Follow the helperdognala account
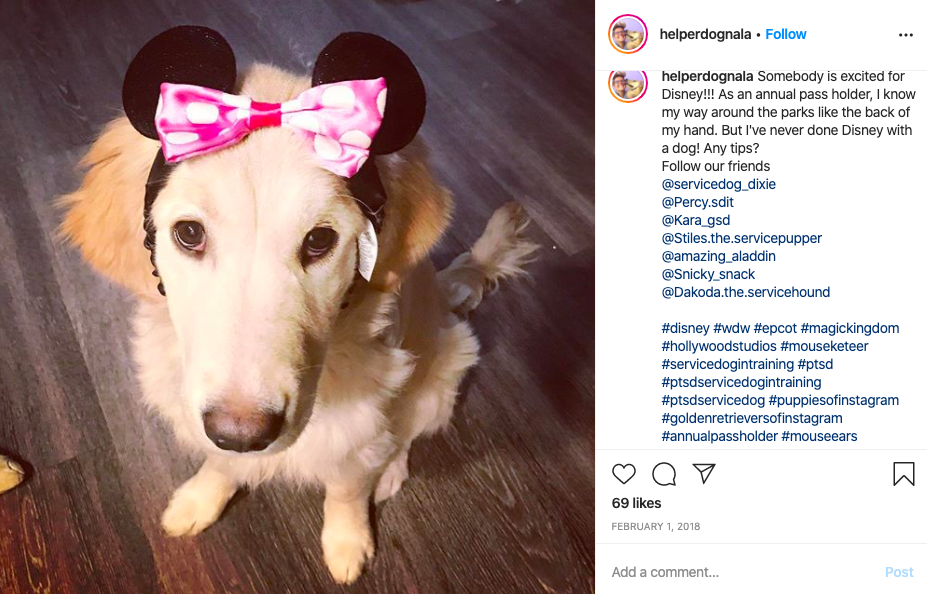Screen dimensions: 927x594 point(786,34)
